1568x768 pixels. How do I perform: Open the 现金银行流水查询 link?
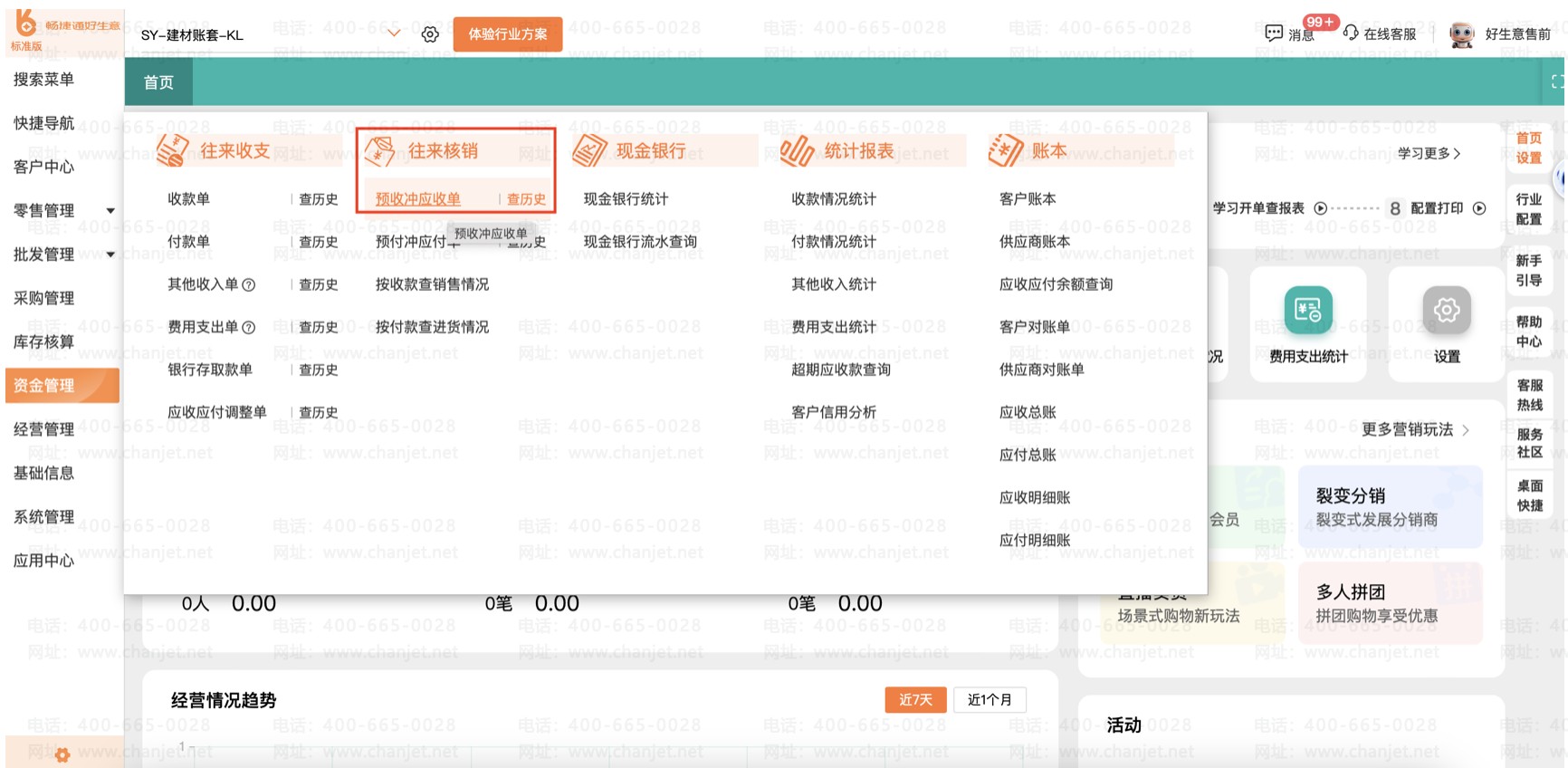click(640, 242)
